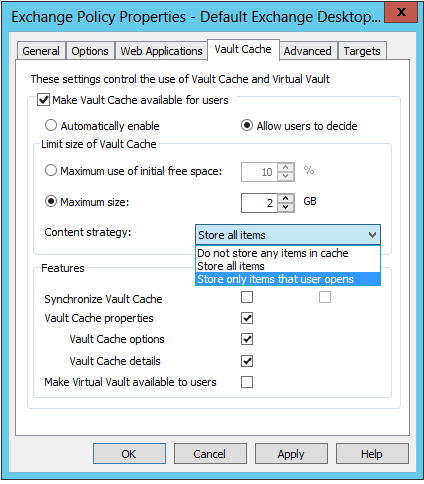Screen dimensions: 424x484
Task: Apply the policy settings
Action: (x=291, y=454)
